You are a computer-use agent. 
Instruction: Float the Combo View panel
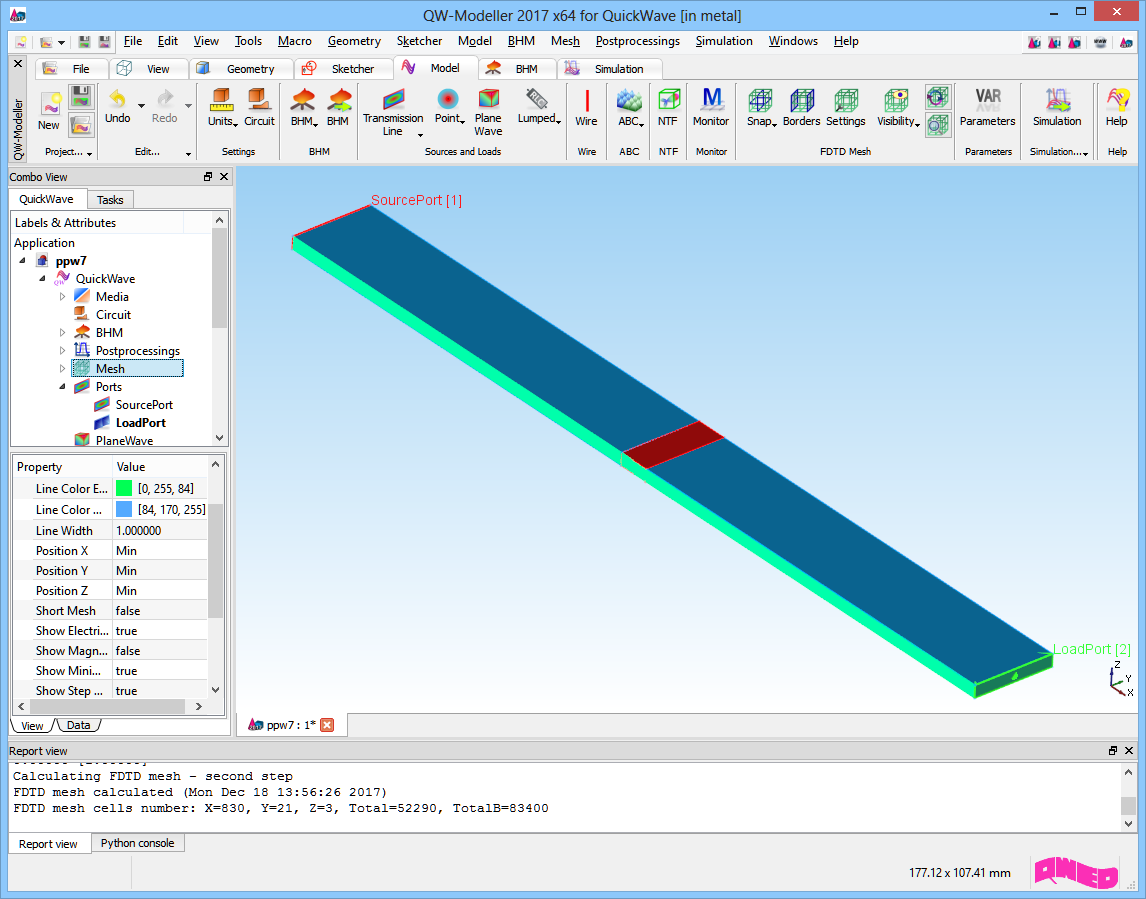pos(208,177)
